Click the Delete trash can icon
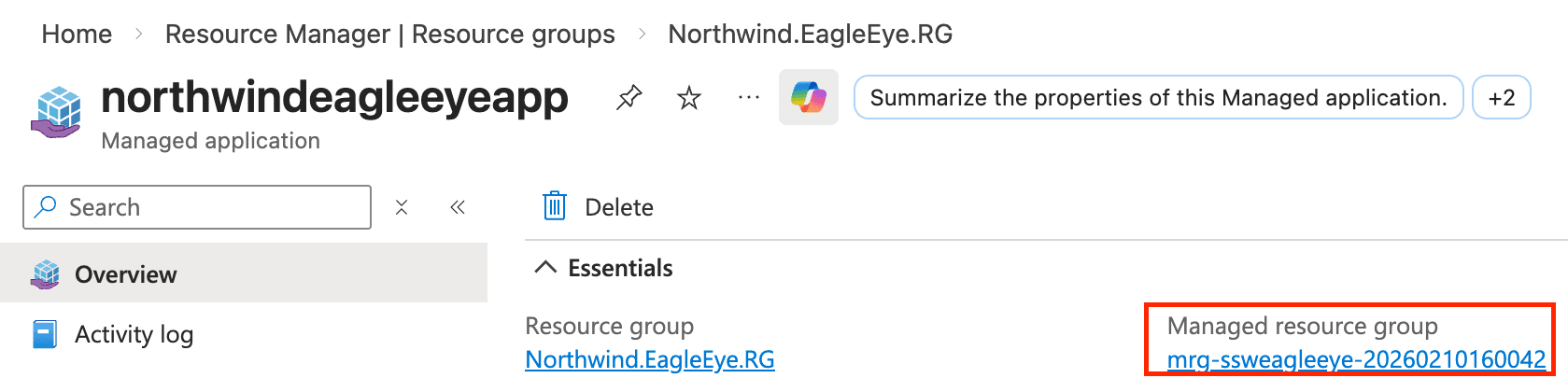 (555, 206)
